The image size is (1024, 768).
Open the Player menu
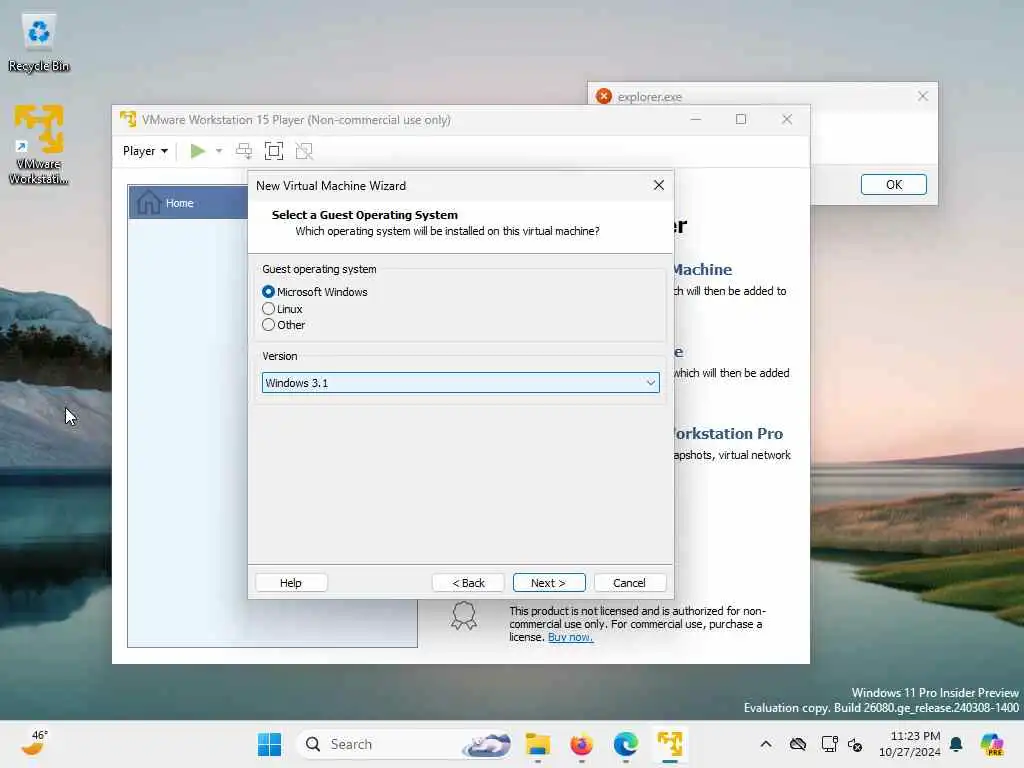(x=145, y=151)
